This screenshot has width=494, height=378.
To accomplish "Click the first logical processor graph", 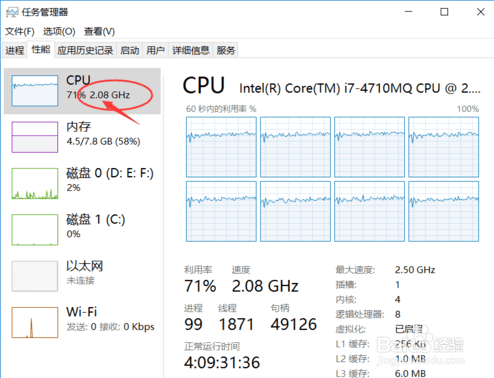I will [x=221, y=147].
